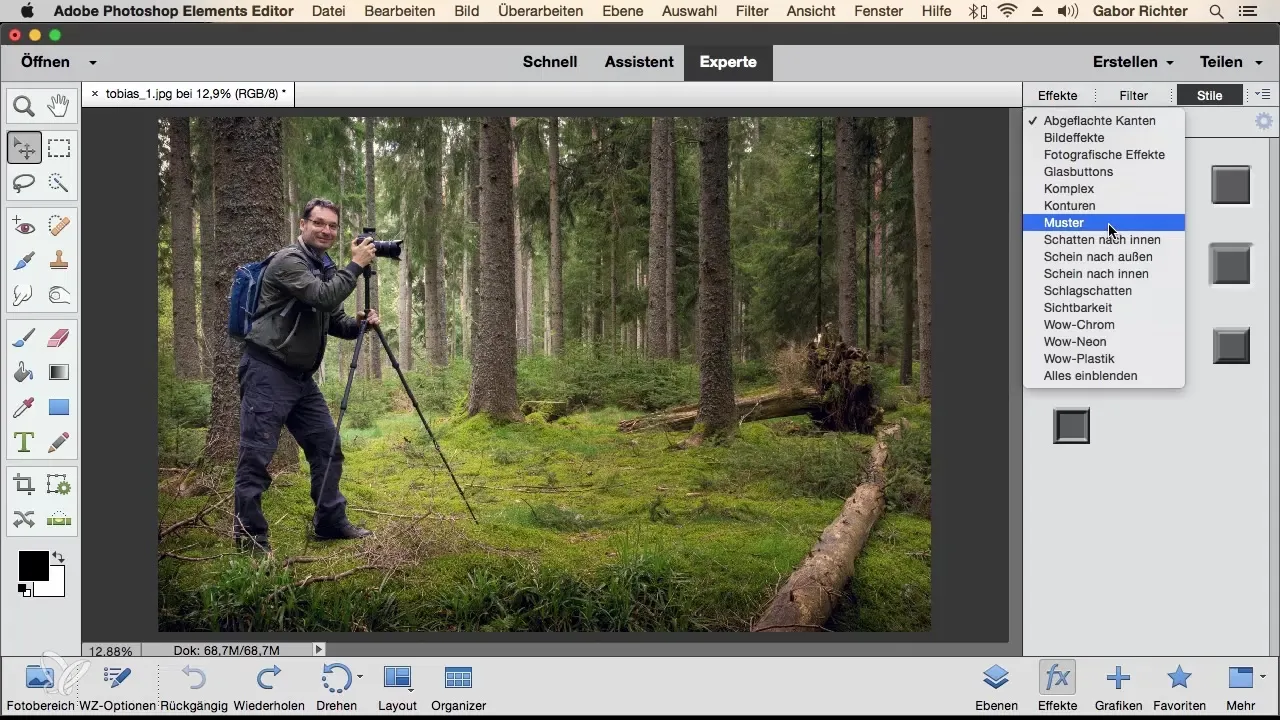Select the Eyedropper color picker tool

[x=24, y=407]
